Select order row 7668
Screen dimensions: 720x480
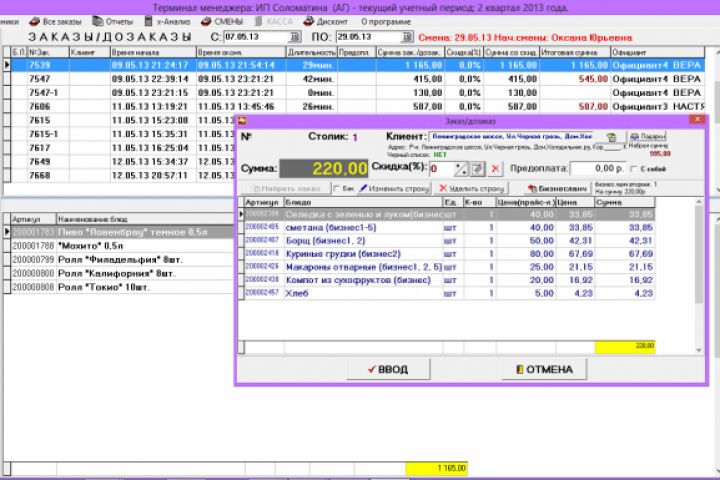pyautogui.click(x=119, y=175)
